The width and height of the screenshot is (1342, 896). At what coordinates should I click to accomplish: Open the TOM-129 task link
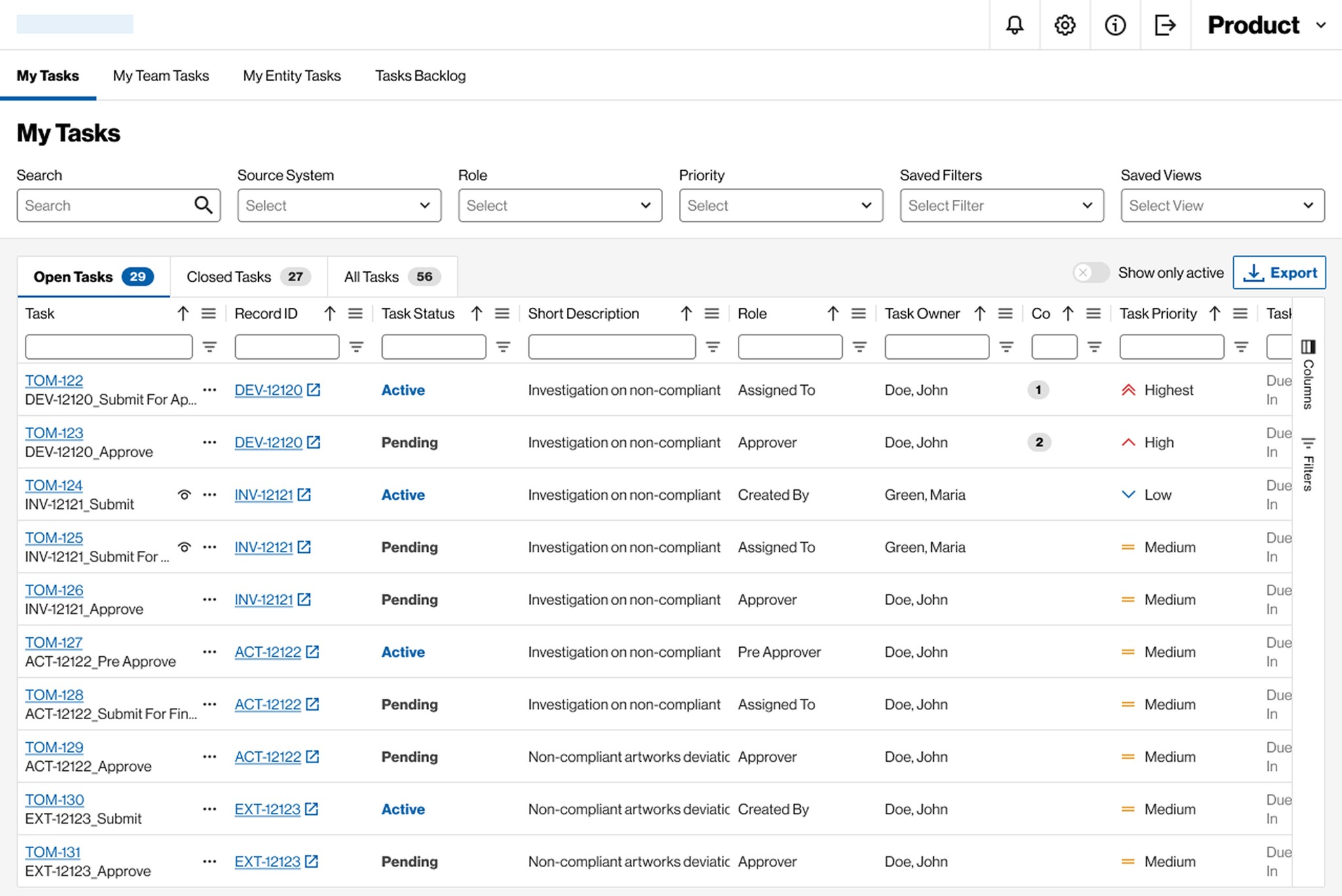[54, 747]
